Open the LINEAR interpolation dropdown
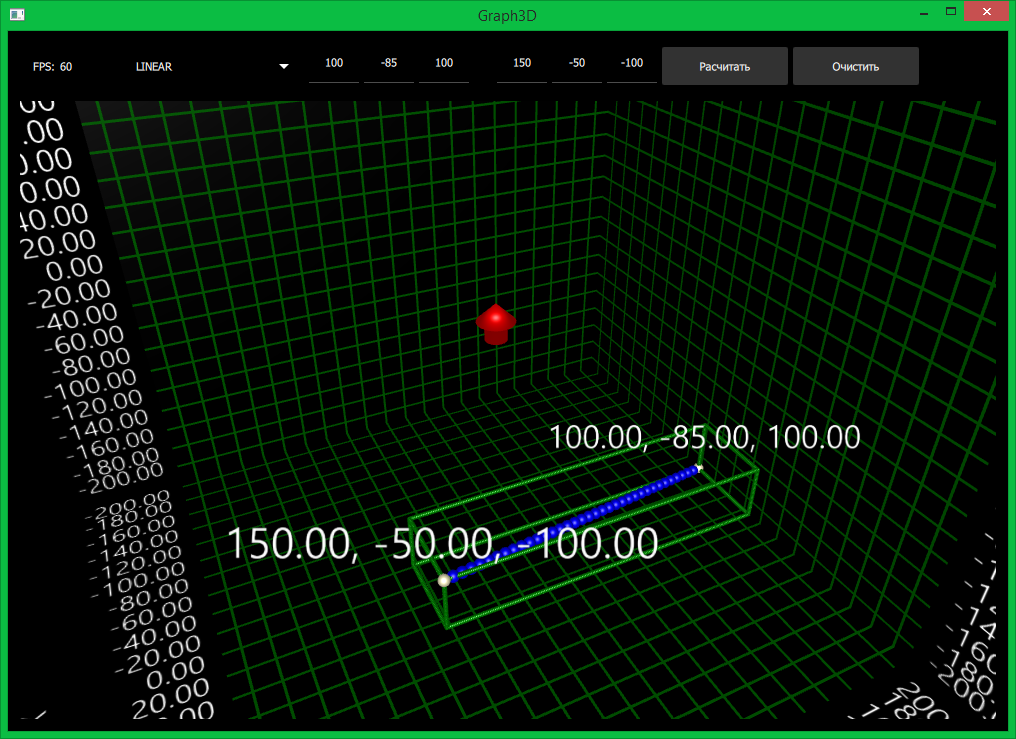Screen dimensions: 1016x739 (211, 66)
